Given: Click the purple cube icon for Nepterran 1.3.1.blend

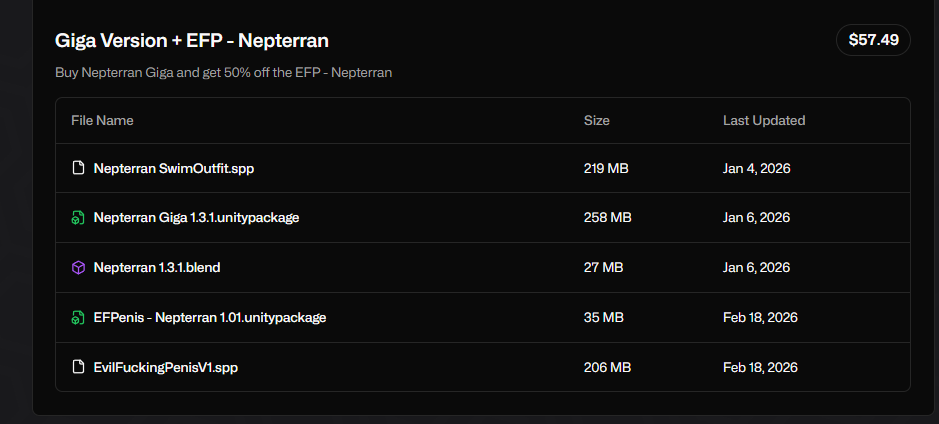Looking at the screenshot, I should pos(78,268).
